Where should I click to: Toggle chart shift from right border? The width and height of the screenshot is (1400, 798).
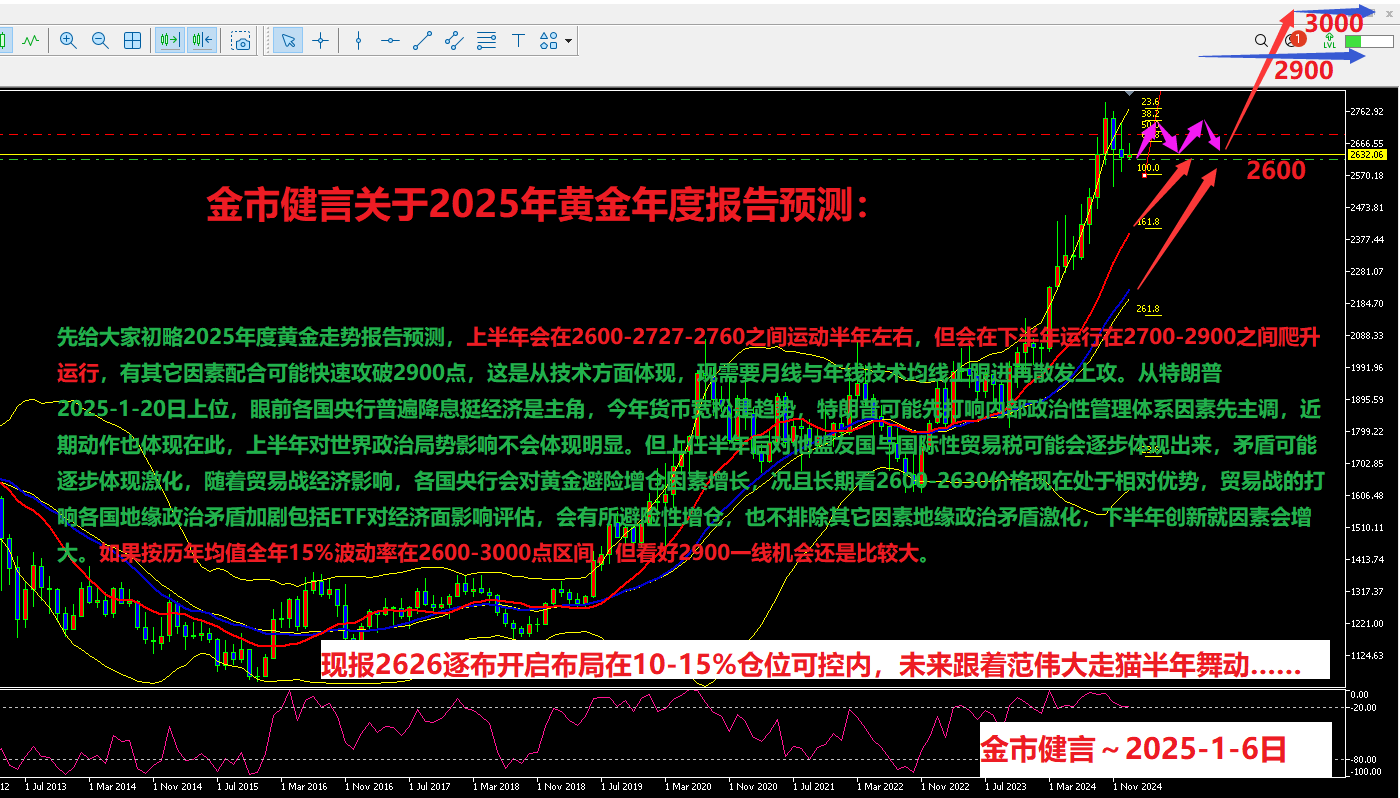(x=201, y=41)
